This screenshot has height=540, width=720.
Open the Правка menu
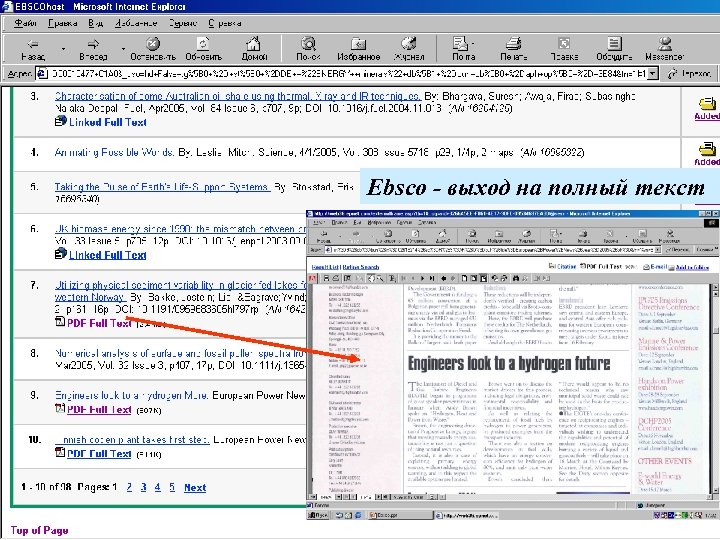(x=62, y=23)
